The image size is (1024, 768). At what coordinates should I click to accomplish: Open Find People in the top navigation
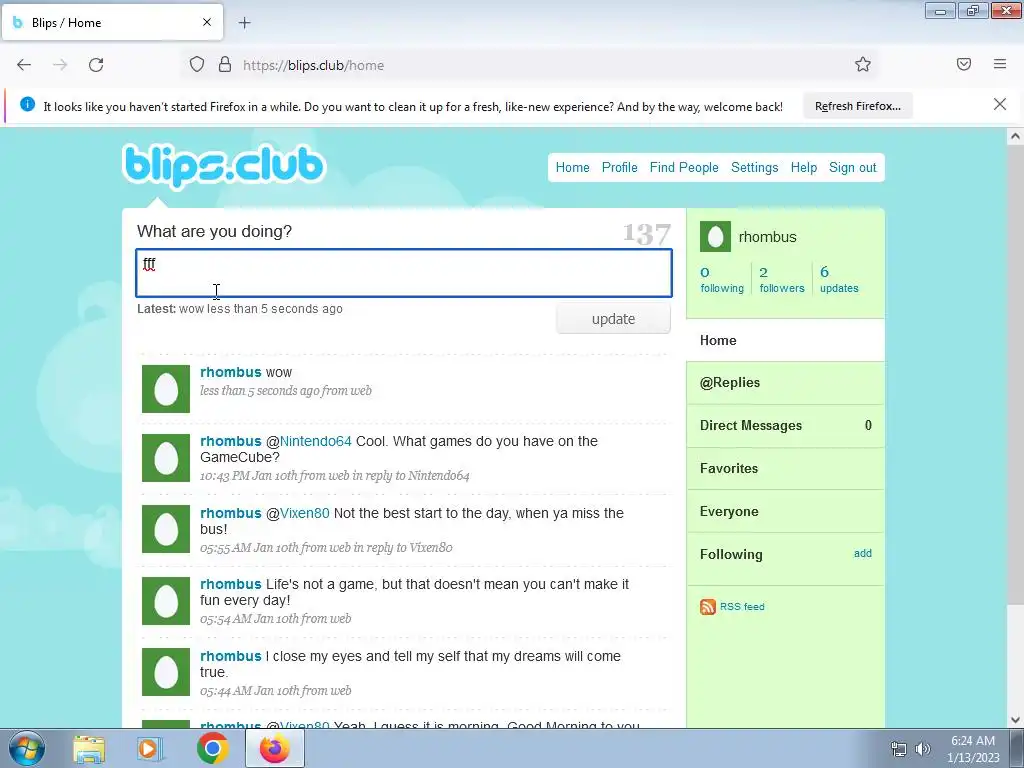(x=684, y=167)
